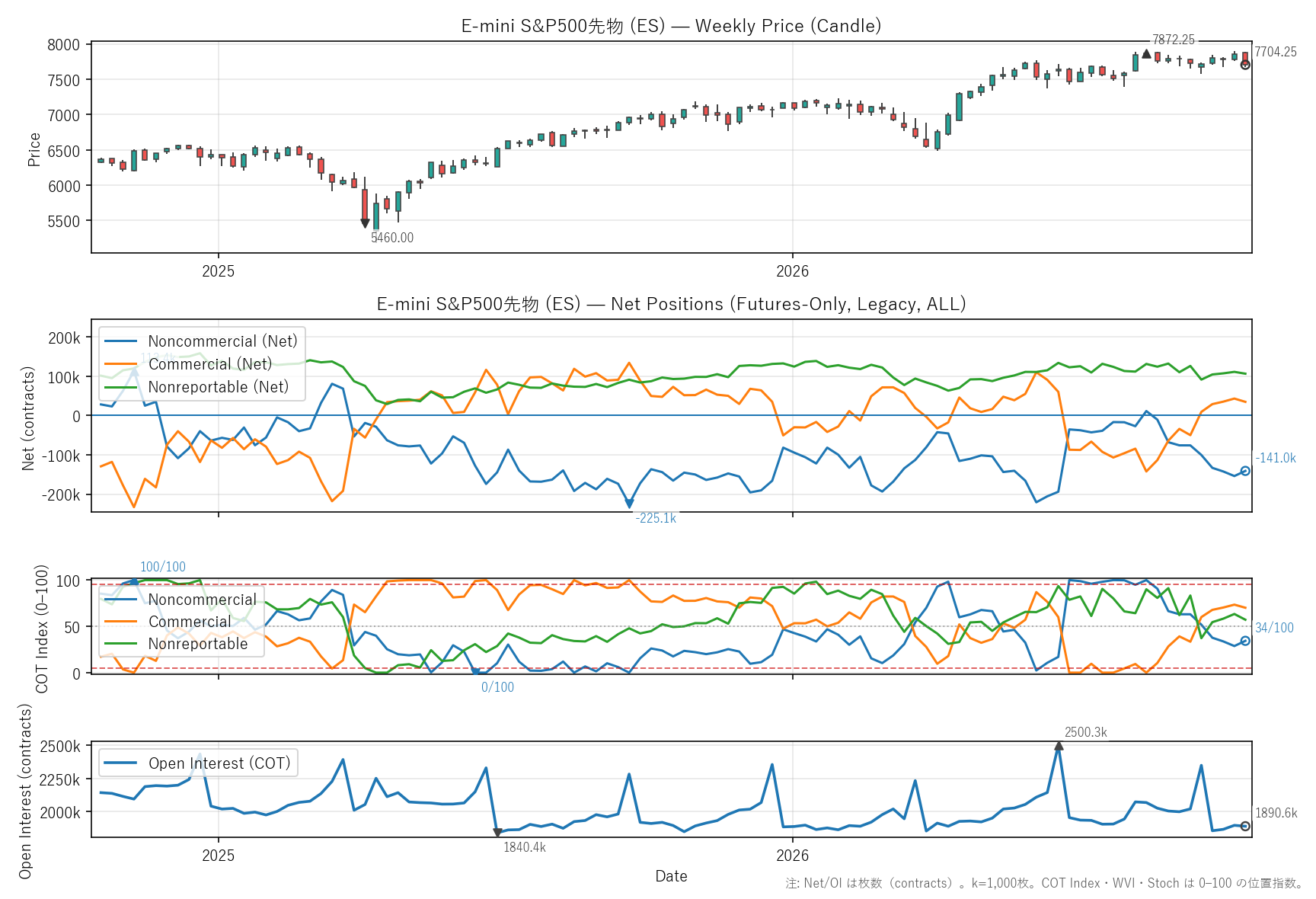The width and height of the screenshot is (1316, 899).
Task: Select the Weekly Price (Candle) chart title
Action: pyautogui.click(x=671, y=26)
